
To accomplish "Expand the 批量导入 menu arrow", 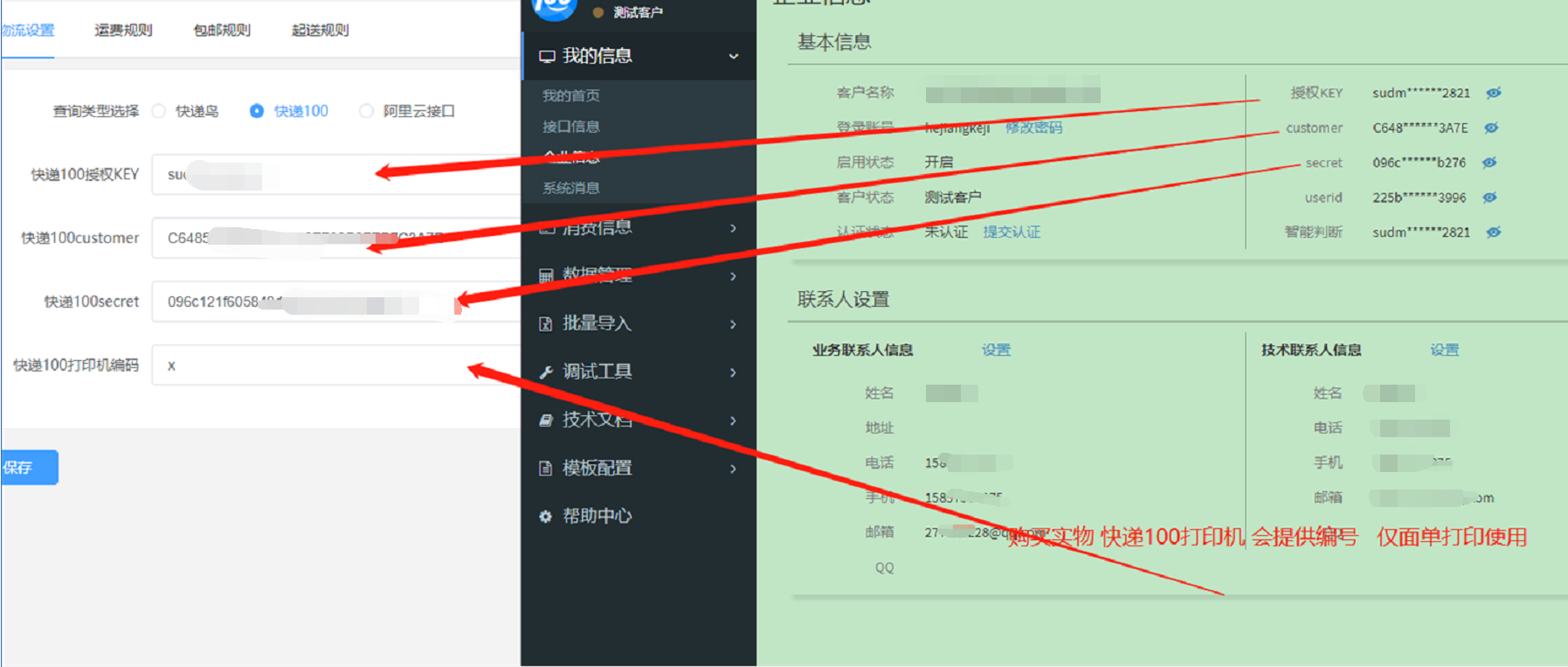I will click(734, 324).
